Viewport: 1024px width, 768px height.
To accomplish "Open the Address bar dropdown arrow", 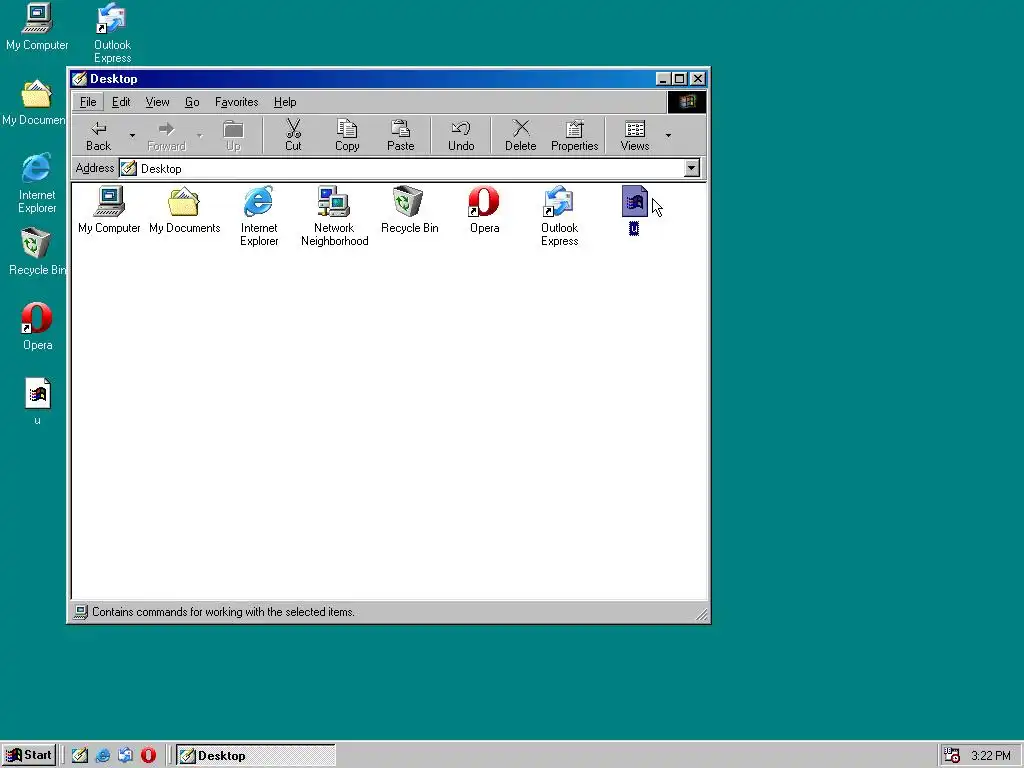I will [x=692, y=168].
